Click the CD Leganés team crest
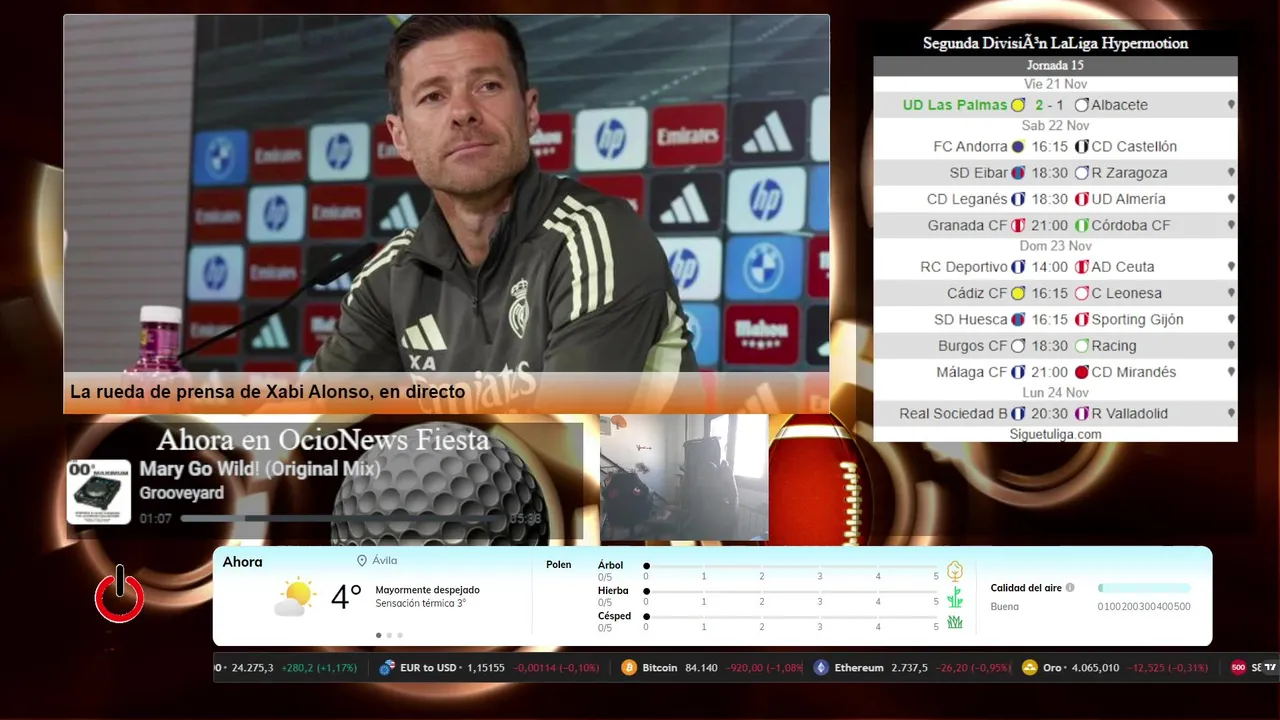 (x=1018, y=199)
